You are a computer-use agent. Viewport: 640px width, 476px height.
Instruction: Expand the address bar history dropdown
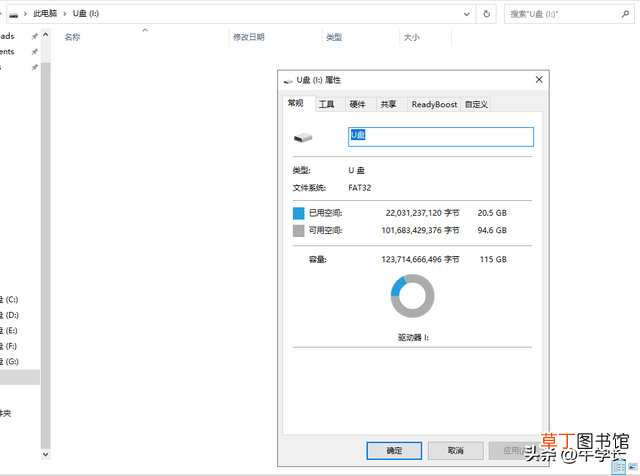(x=467, y=14)
